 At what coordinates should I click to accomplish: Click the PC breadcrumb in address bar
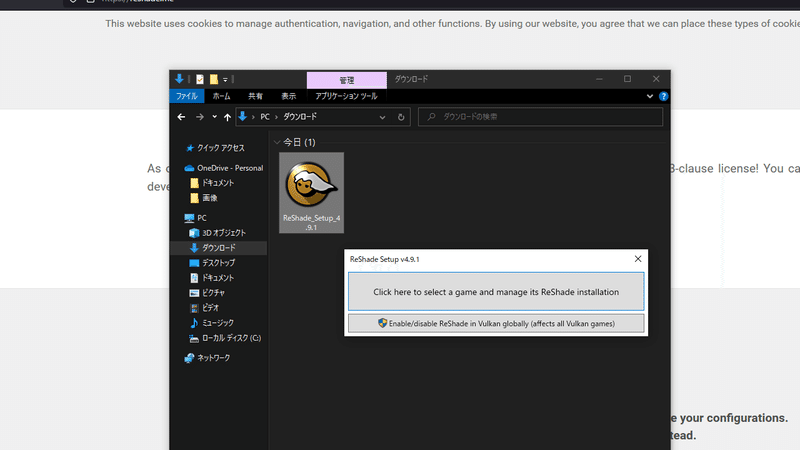point(265,117)
